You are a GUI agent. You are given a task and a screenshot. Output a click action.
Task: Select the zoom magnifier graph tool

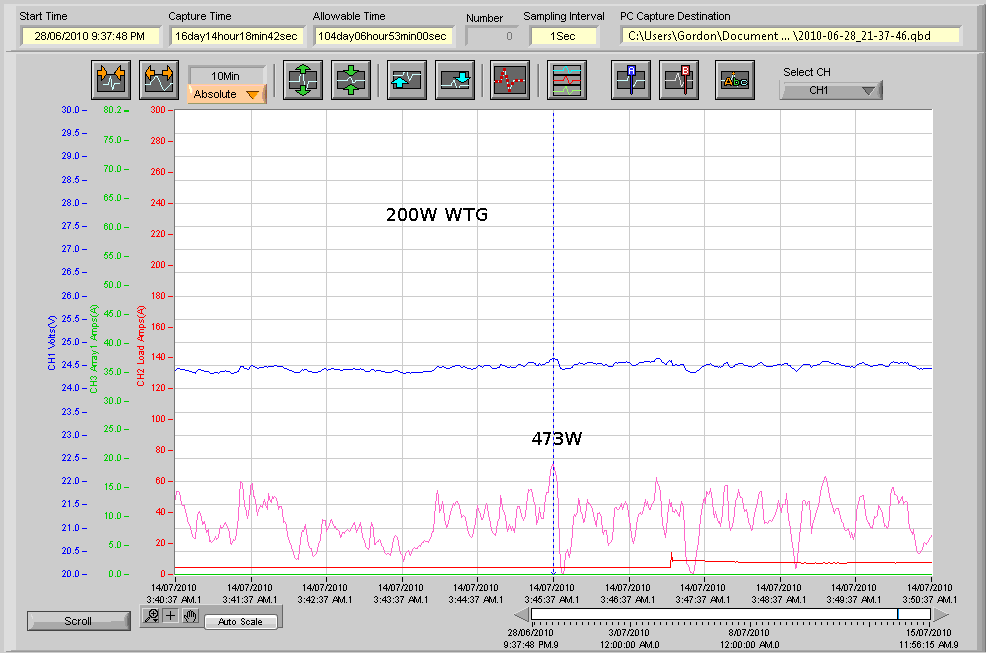click(151, 615)
